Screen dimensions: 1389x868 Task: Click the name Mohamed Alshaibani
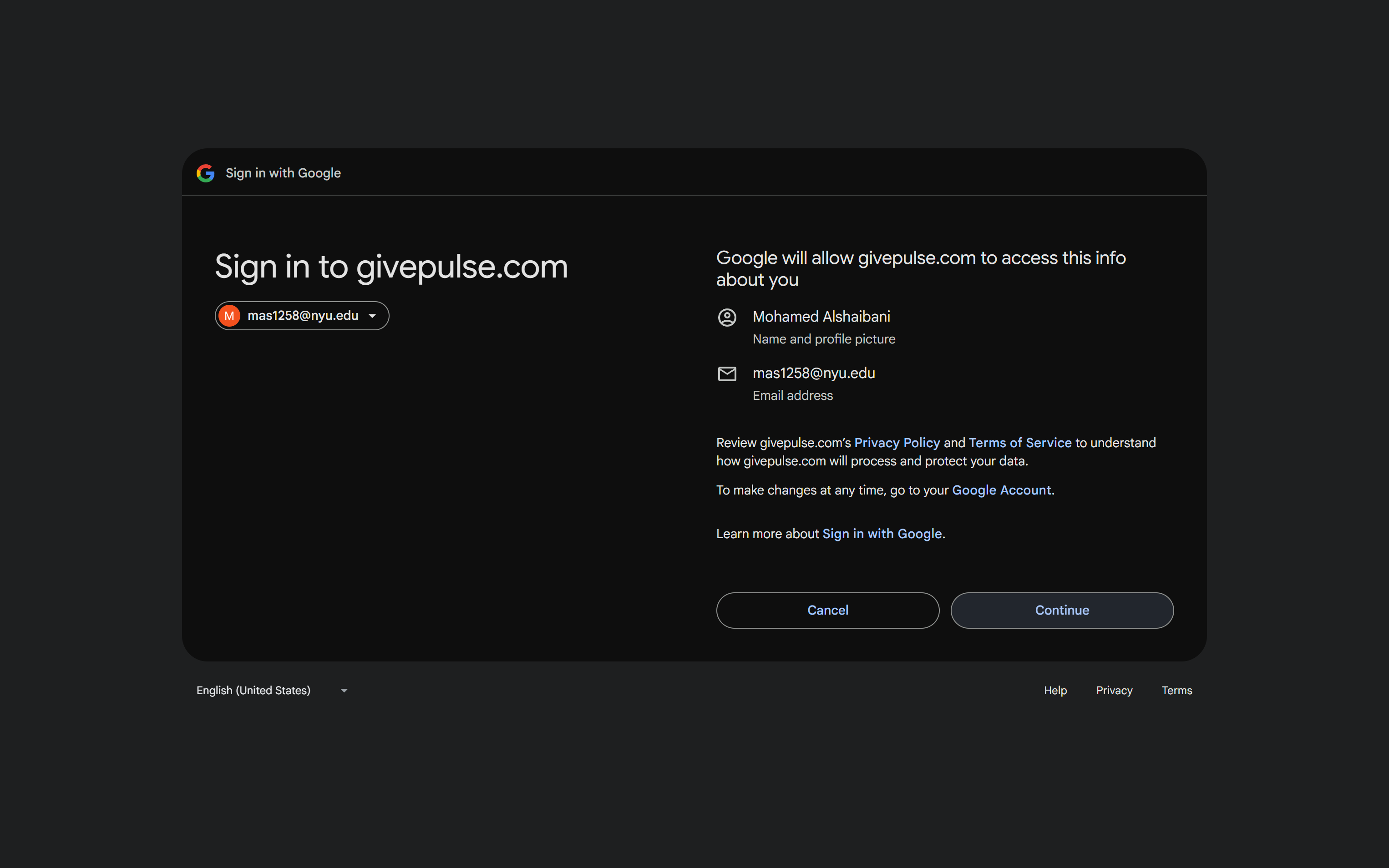click(821, 316)
